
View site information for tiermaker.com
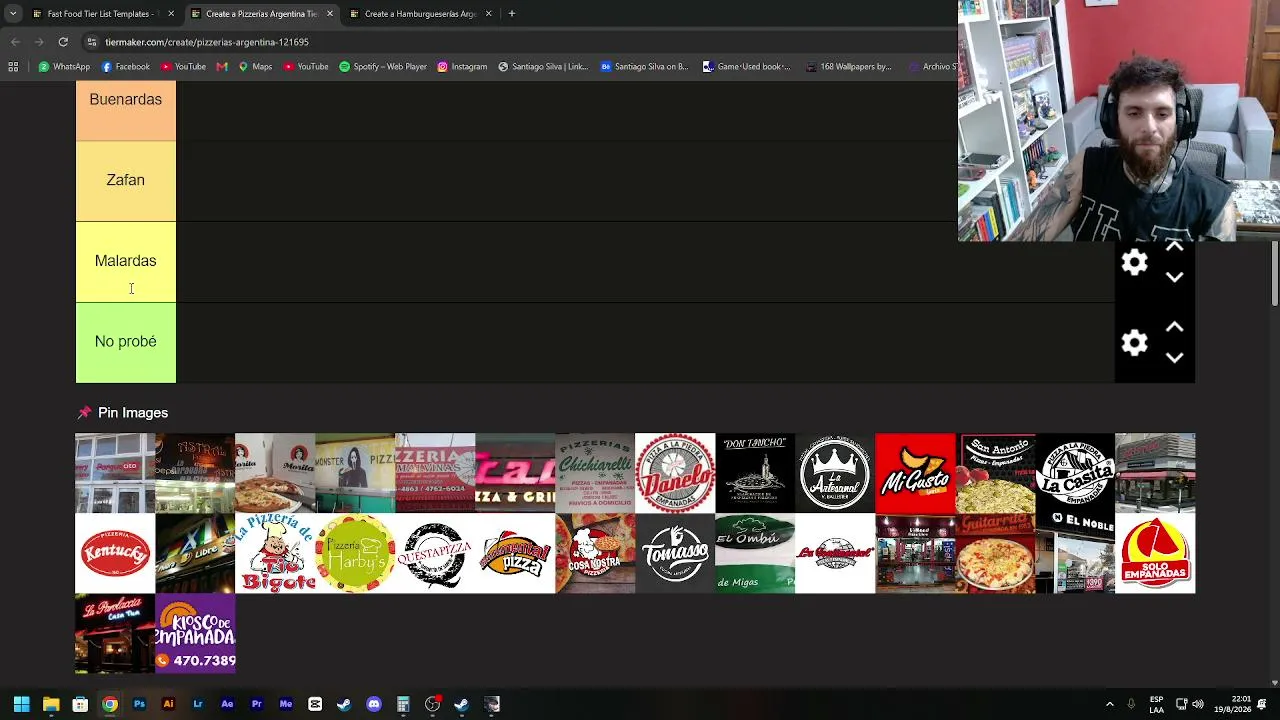pyautogui.click(x=91, y=42)
